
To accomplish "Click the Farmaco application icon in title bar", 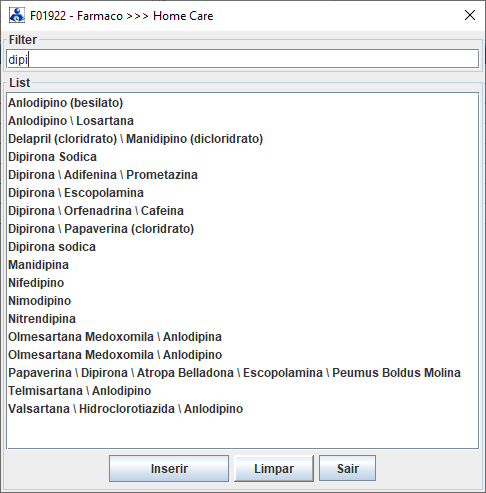I will tap(17, 15).
